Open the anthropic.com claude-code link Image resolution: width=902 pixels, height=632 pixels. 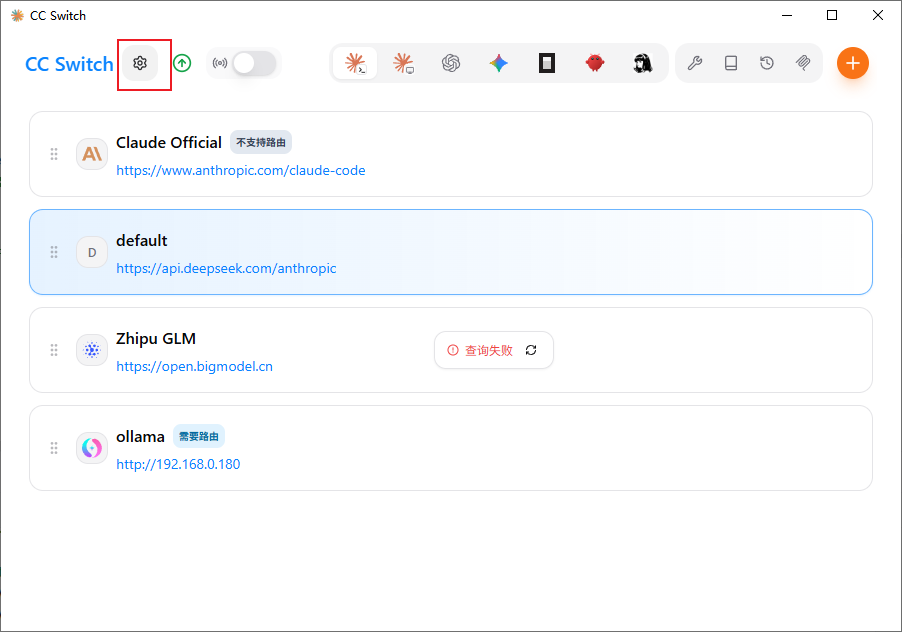pyautogui.click(x=240, y=170)
